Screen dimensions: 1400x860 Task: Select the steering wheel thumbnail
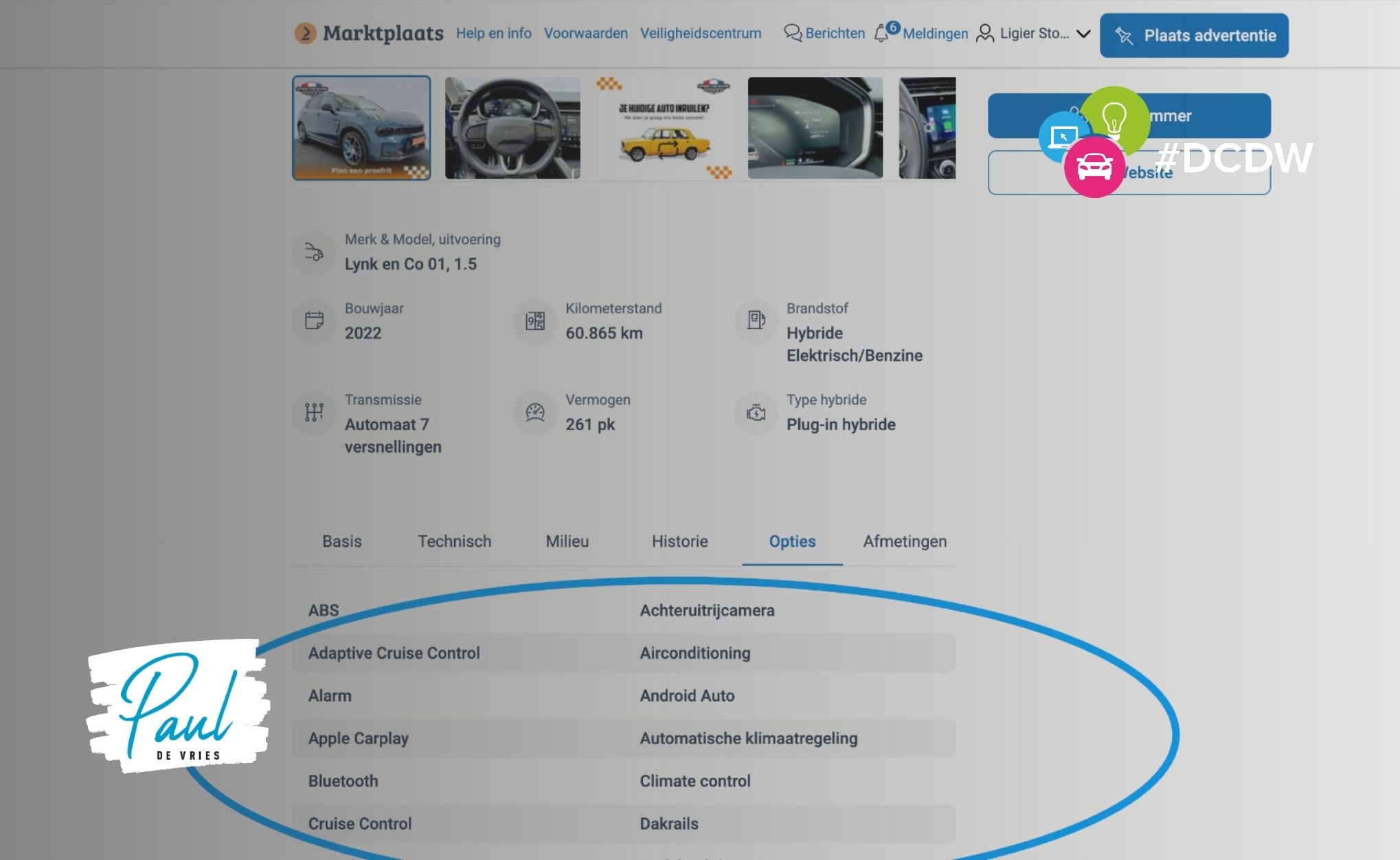click(x=512, y=128)
